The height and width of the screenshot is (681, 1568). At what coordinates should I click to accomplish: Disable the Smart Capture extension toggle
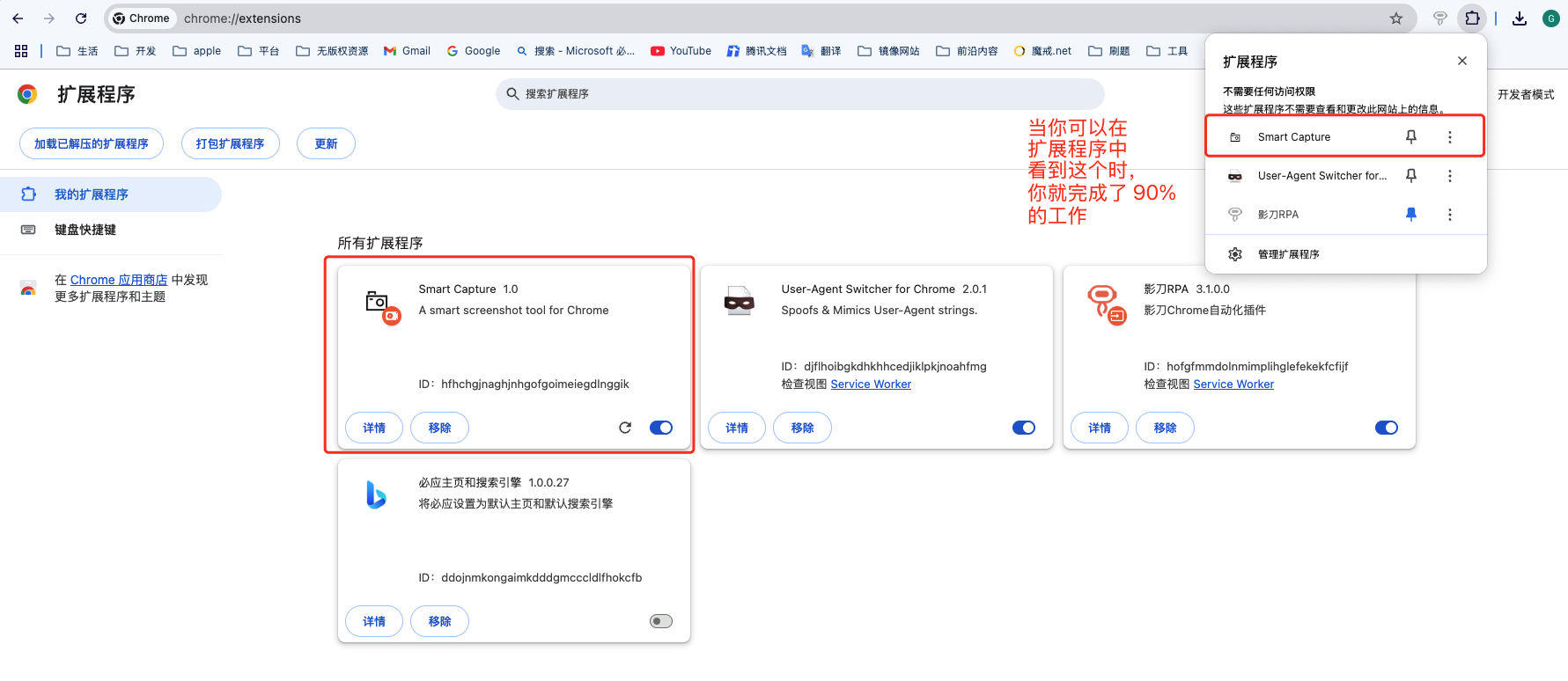(x=661, y=428)
